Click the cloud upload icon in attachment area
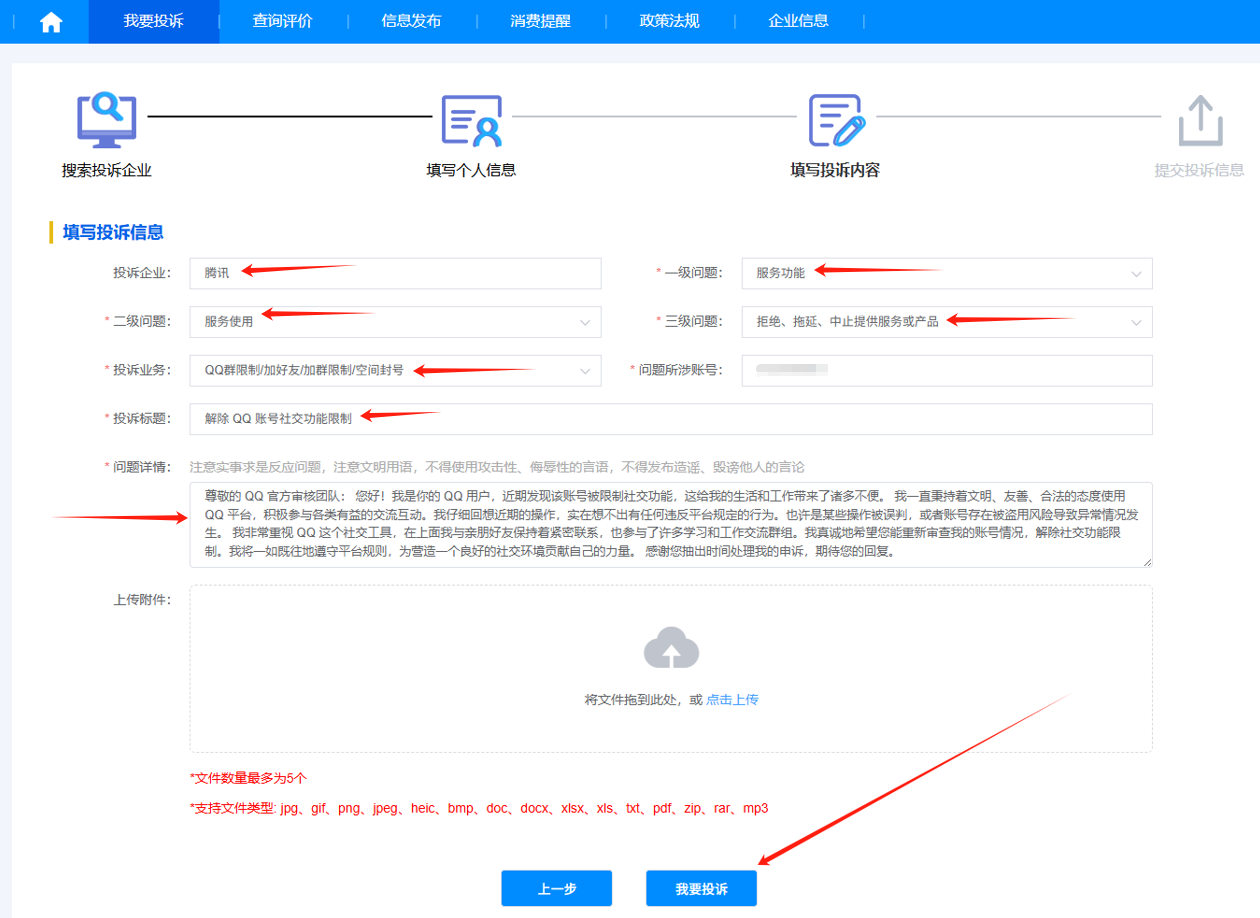The height and width of the screenshot is (918, 1260). (671, 648)
